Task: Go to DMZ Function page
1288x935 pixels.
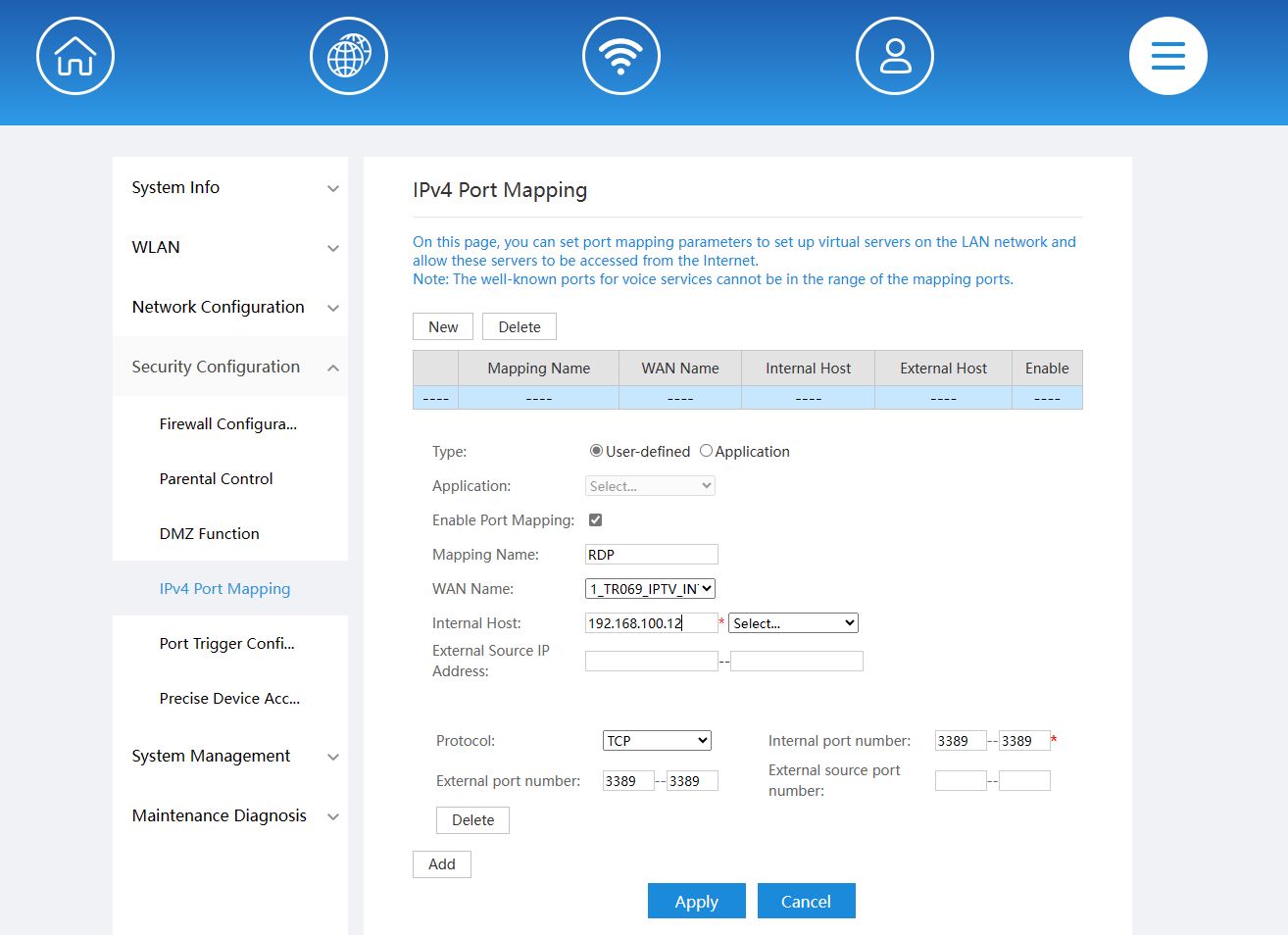Action: tap(210, 534)
